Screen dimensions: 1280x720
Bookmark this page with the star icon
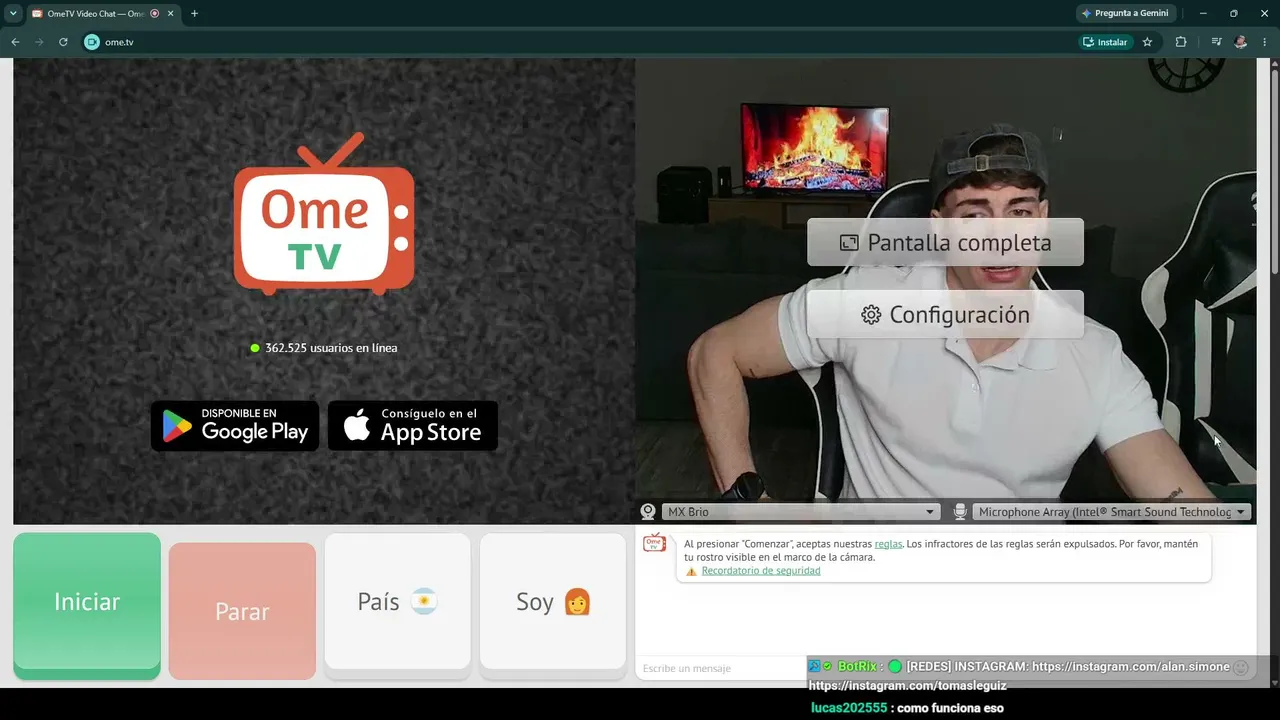[x=1147, y=42]
